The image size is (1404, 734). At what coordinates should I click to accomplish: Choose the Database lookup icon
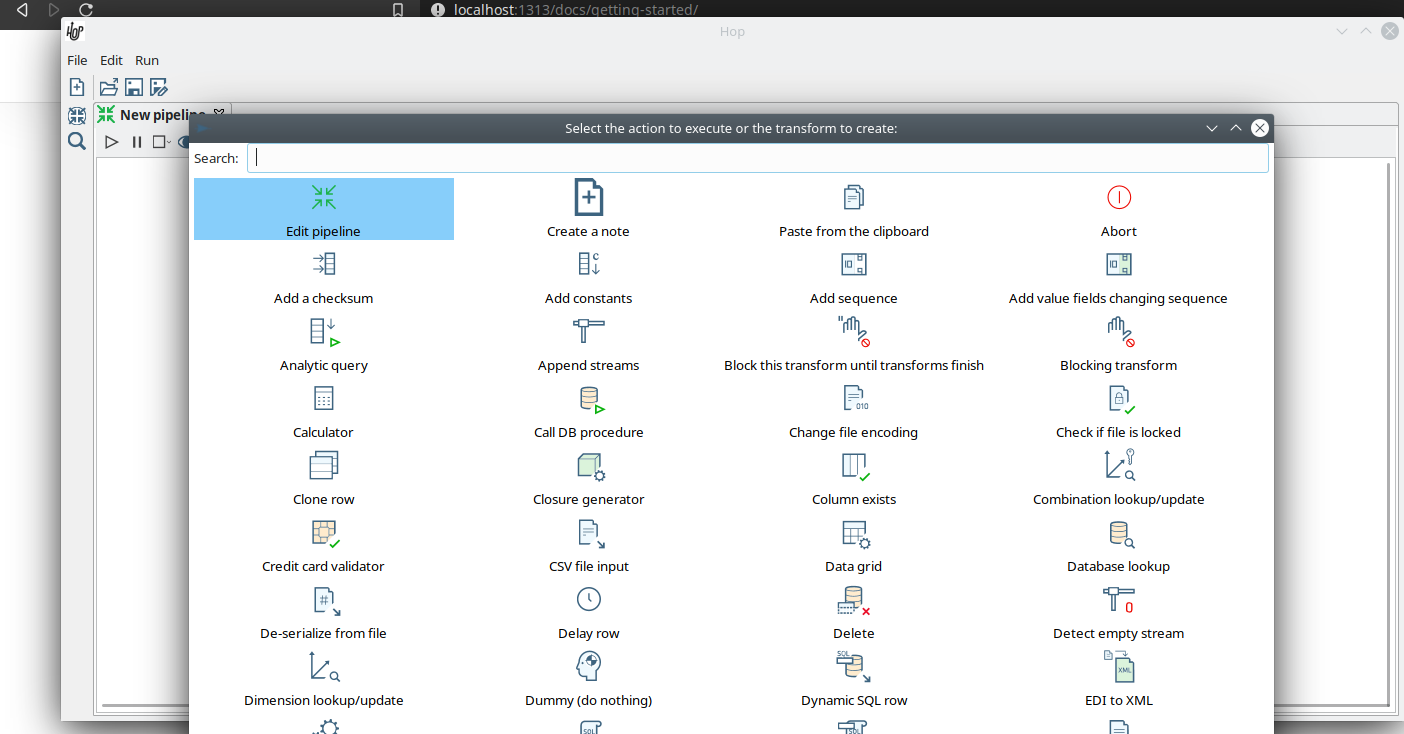tap(1119, 533)
